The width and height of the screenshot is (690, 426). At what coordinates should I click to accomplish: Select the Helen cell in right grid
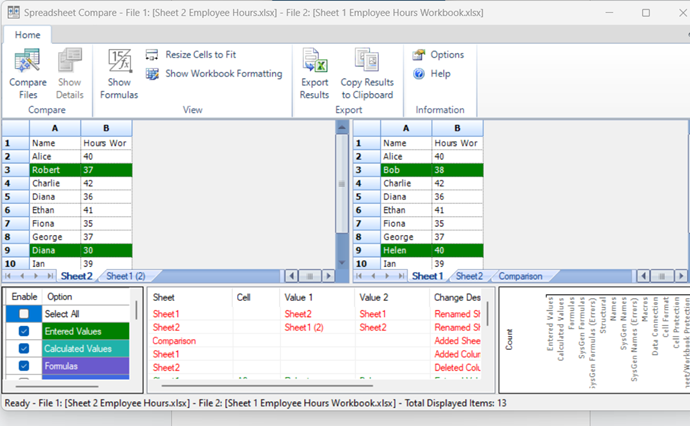point(406,250)
